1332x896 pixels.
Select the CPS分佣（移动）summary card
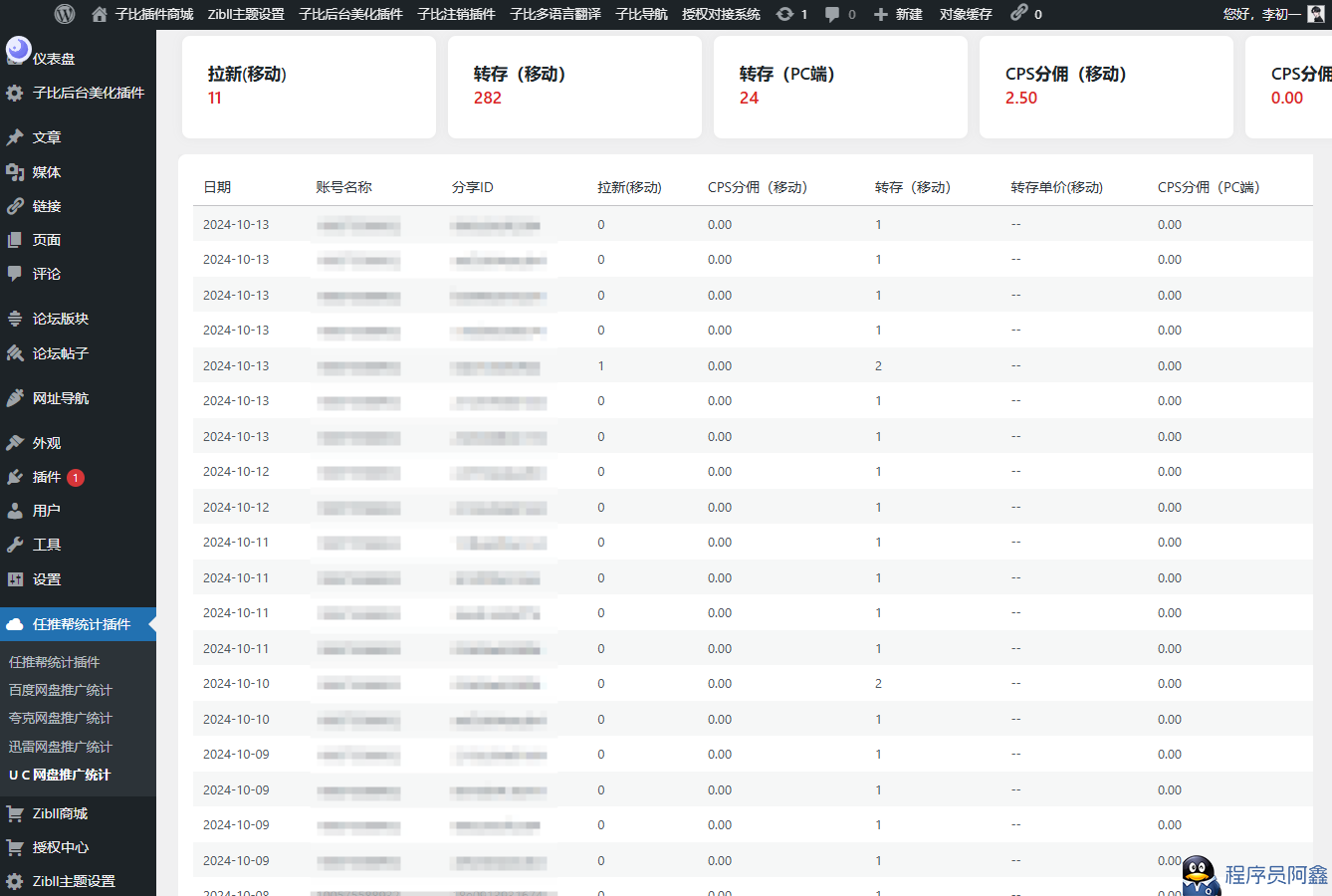(1106, 88)
